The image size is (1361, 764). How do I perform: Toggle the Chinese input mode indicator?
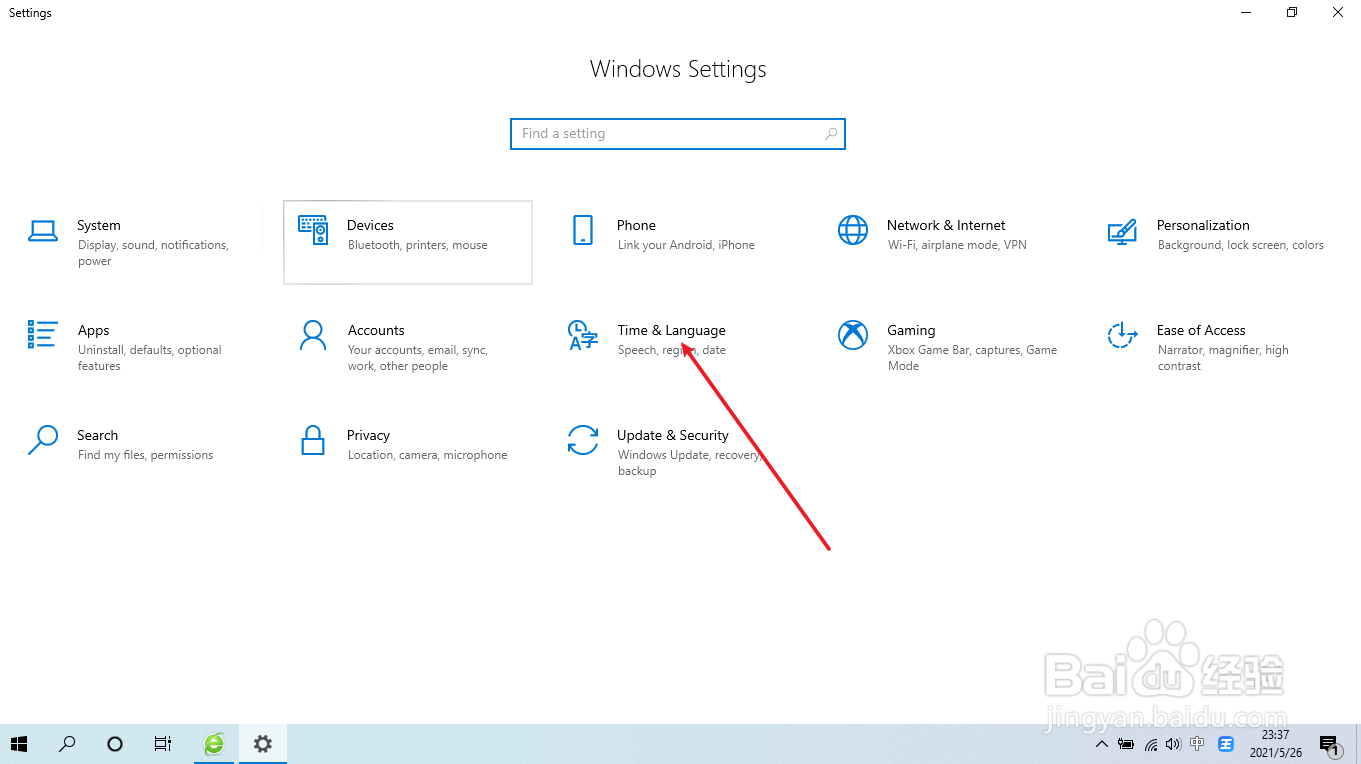[x=1198, y=744]
